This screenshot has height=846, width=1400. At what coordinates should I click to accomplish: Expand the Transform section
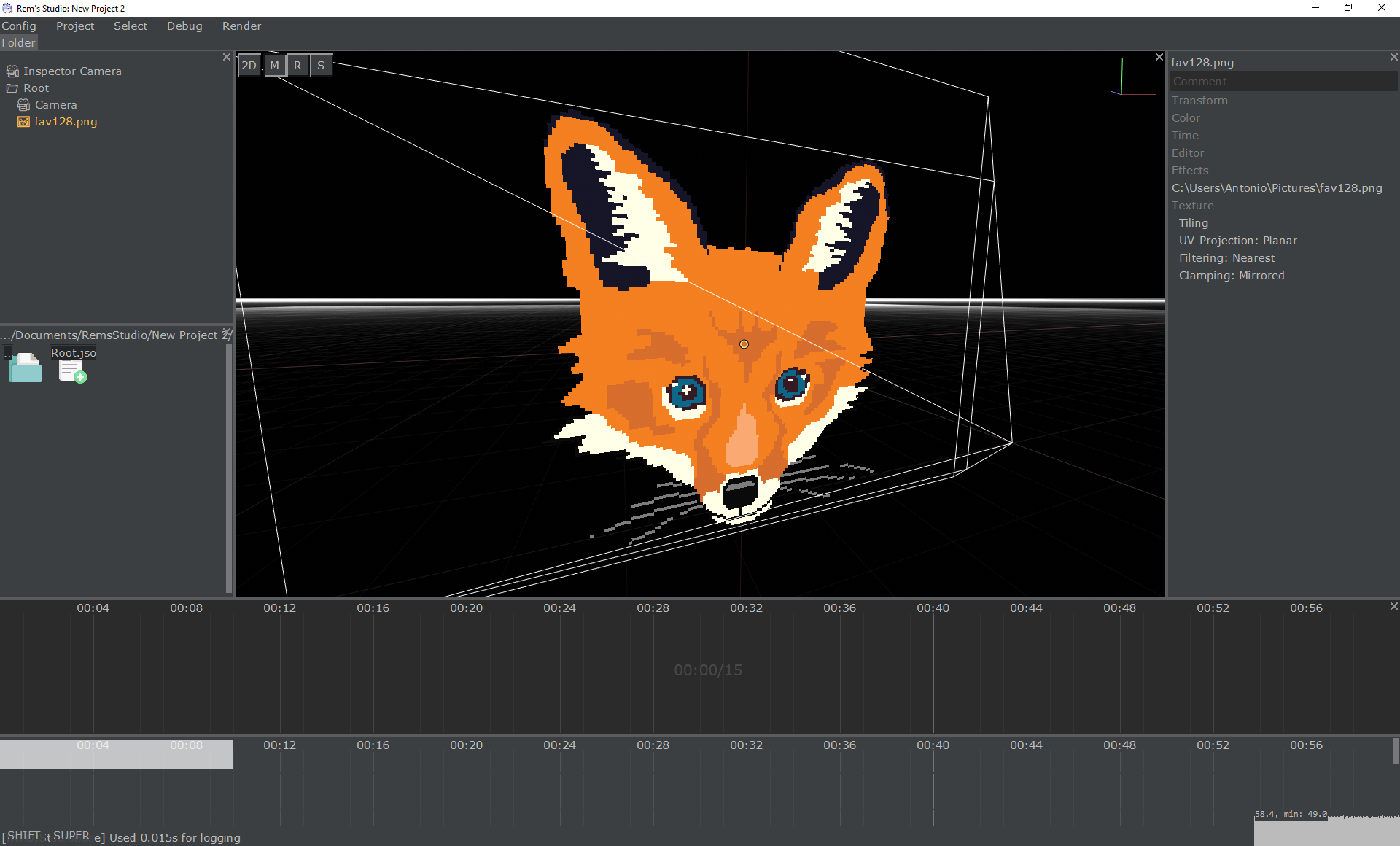(x=1199, y=101)
